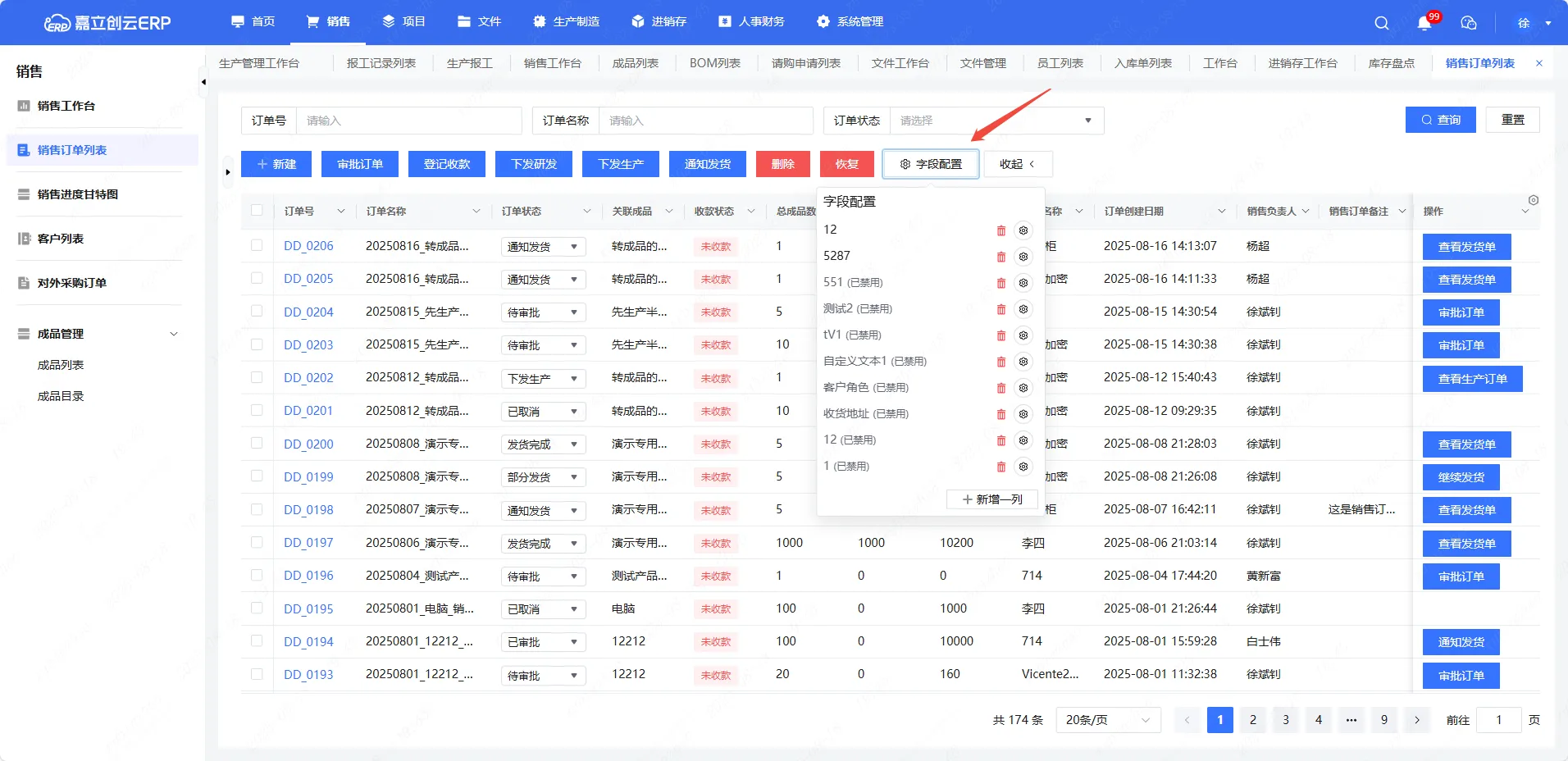Open gear settings for 客户角色 field
Image resolution: width=1568 pixels, height=761 pixels.
pos(1023,388)
